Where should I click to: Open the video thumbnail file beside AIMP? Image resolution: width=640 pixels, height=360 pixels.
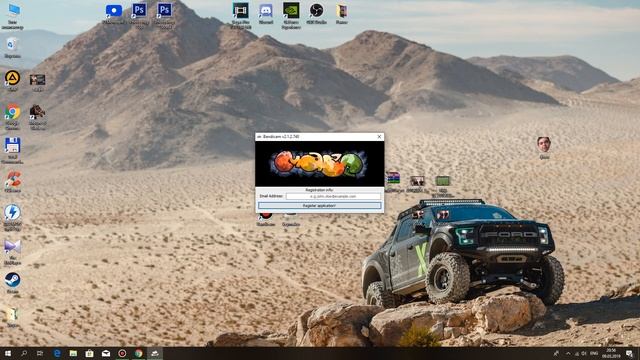[x=38, y=82]
